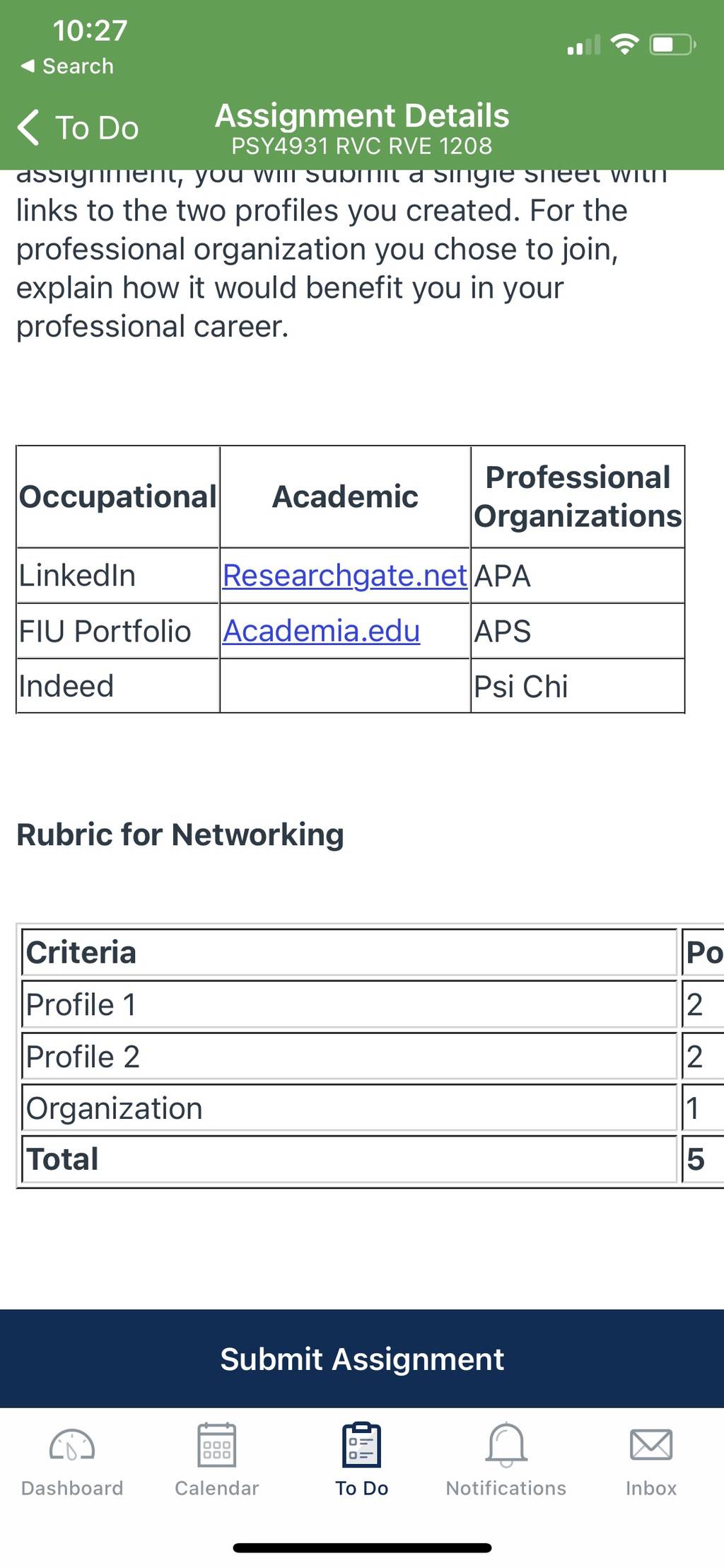Tap the Assignment Details title
Viewport: 724px width, 1568px height.
coord(362,115)
